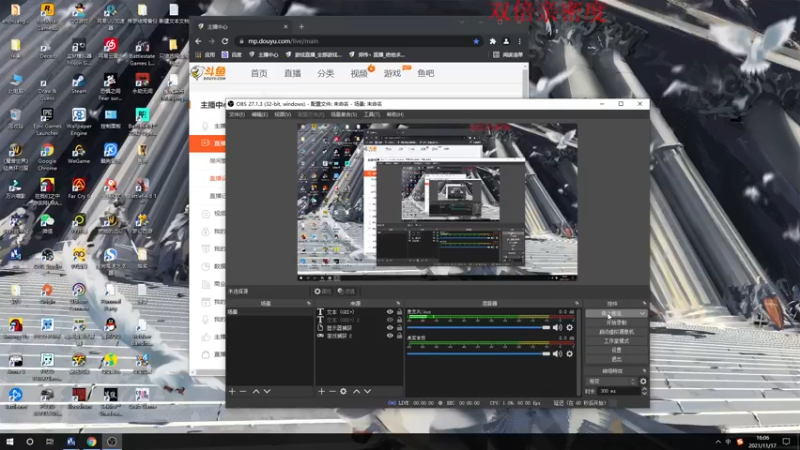The height and width of the screenshot is (450, 800).
Task: Toggle visibility of game capture source
Action: click(x=390, y=336)
